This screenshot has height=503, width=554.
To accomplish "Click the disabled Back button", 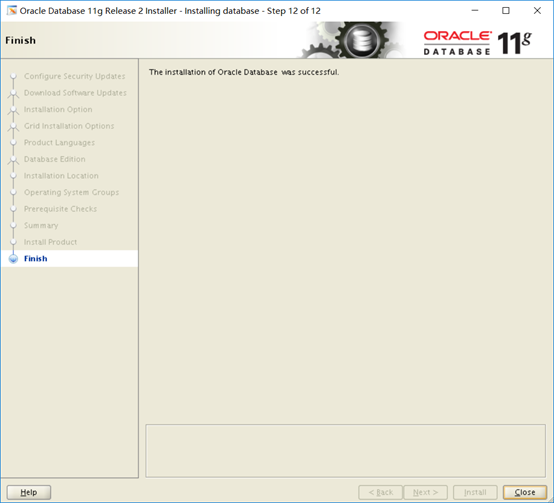I will coord(380,492).
